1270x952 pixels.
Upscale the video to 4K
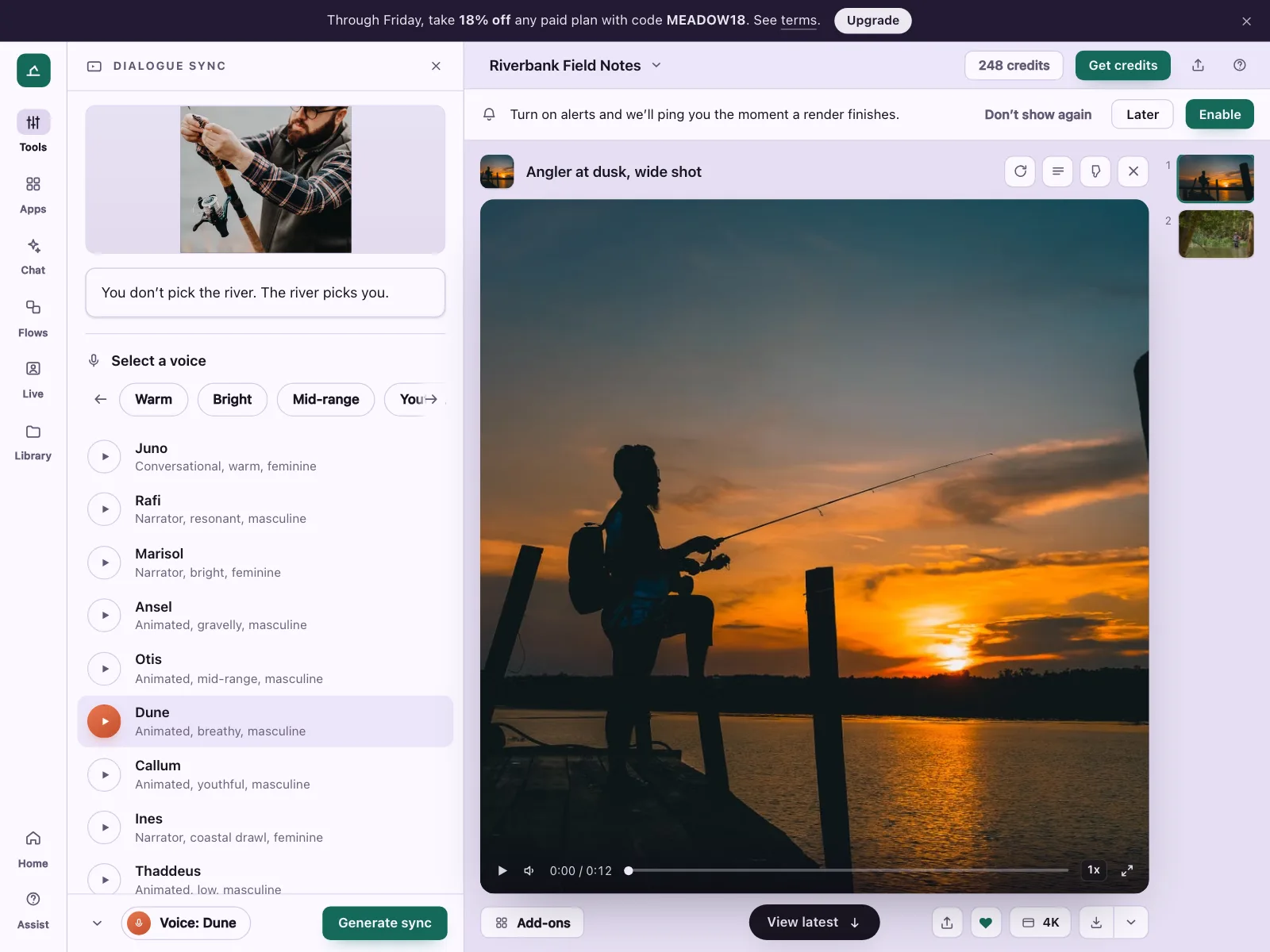point(1040,923)
